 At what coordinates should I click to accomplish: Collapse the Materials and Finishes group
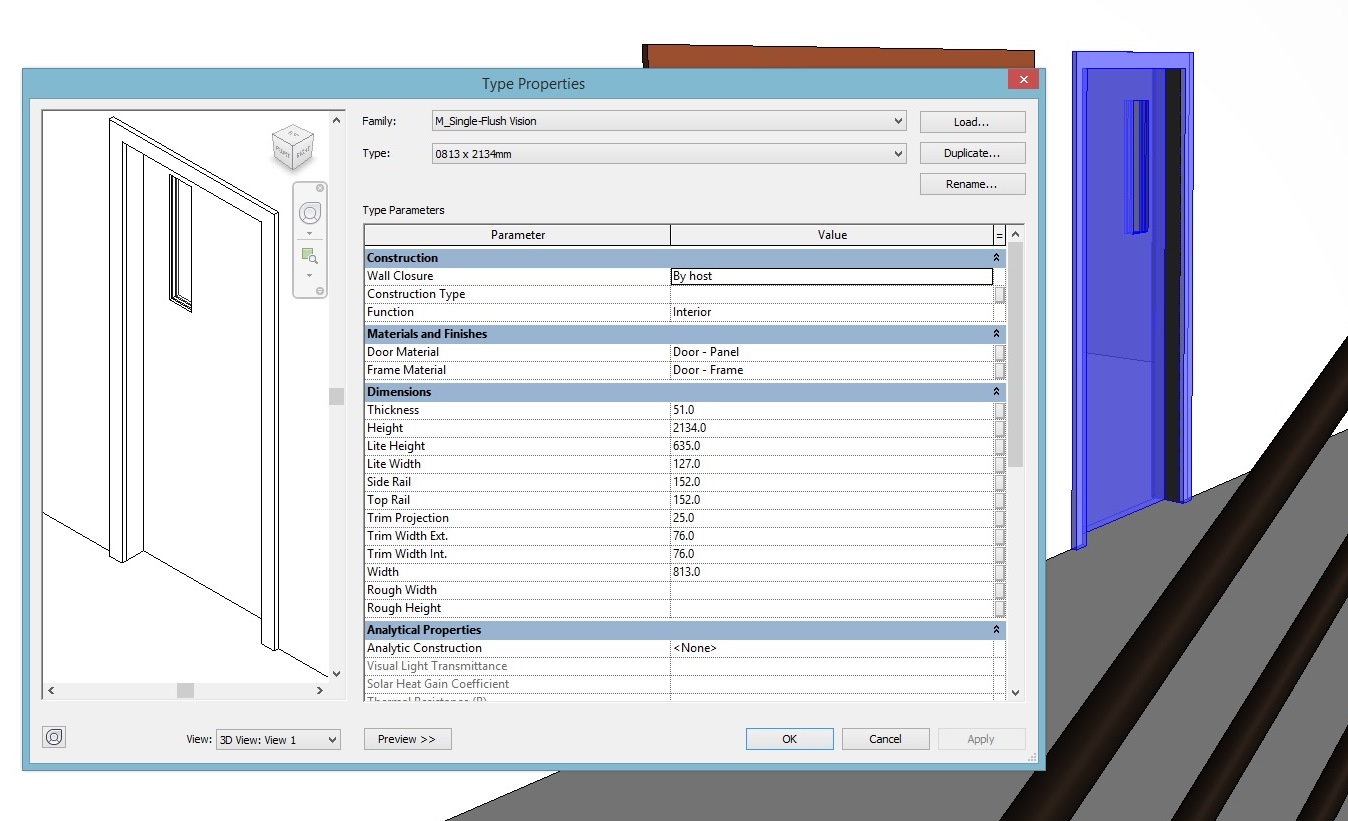pyautogui.click(x=996, y=334)
